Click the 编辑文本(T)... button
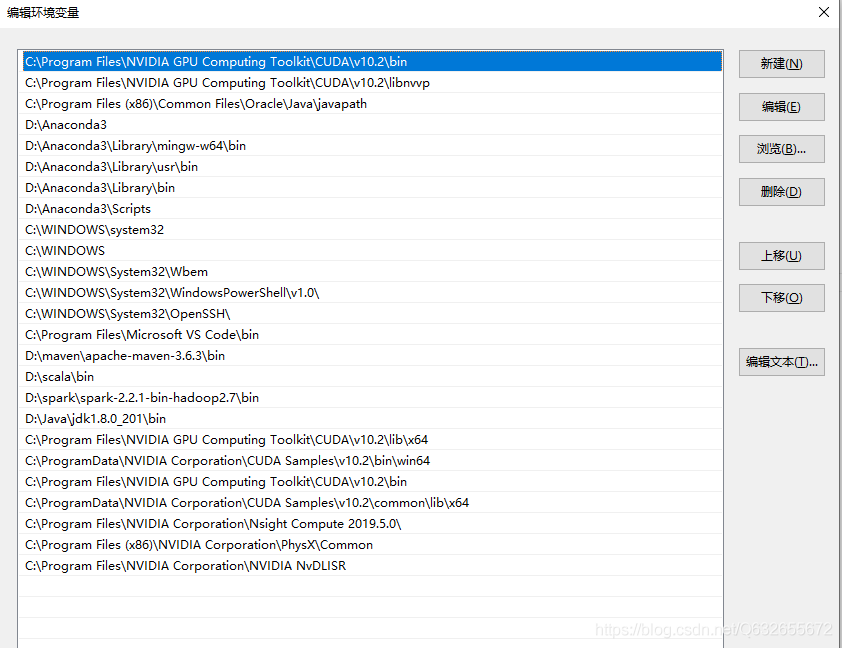The image size is (842, 648). click(781, 362)
